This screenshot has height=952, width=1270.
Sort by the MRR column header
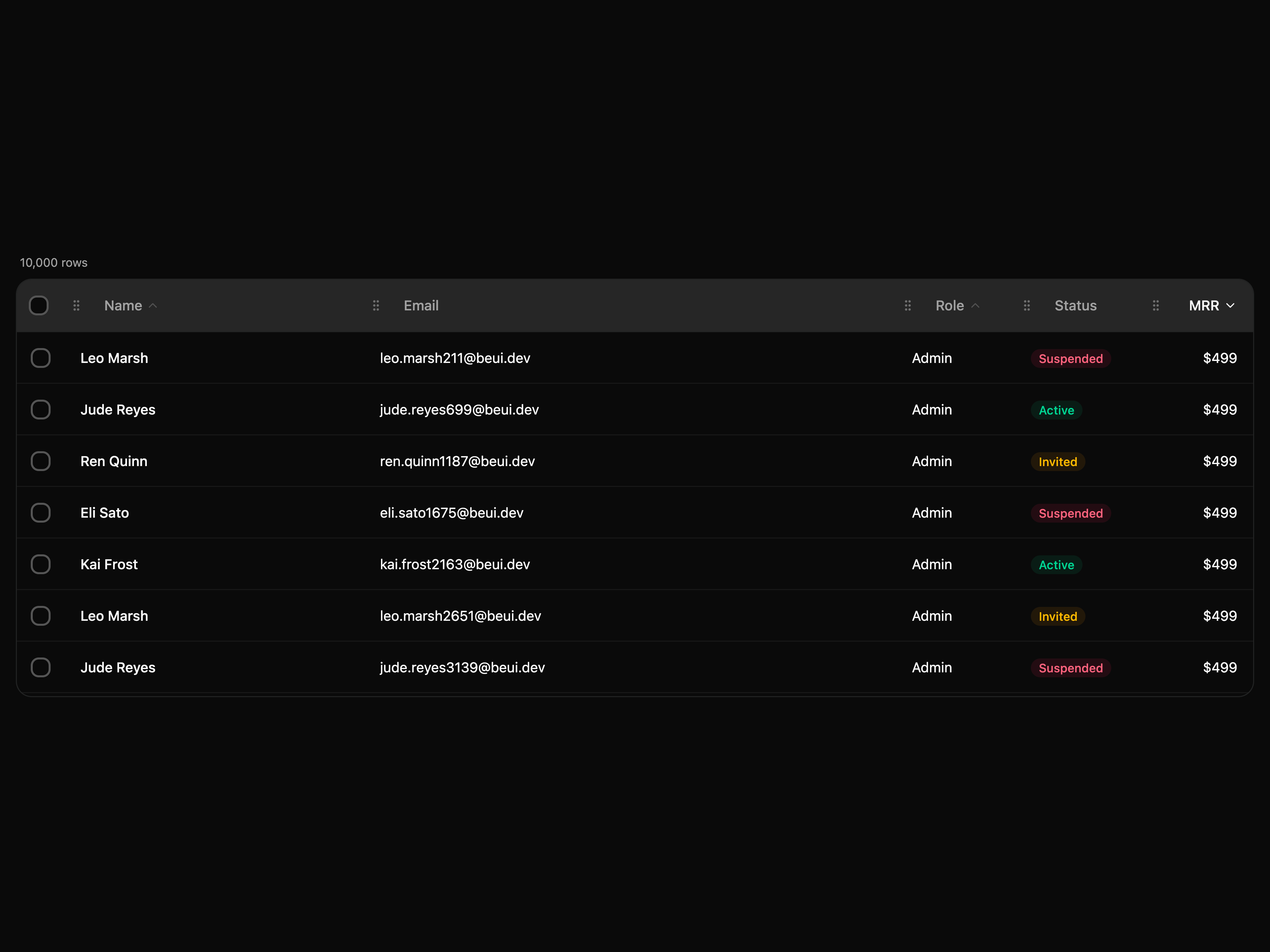1212,306
